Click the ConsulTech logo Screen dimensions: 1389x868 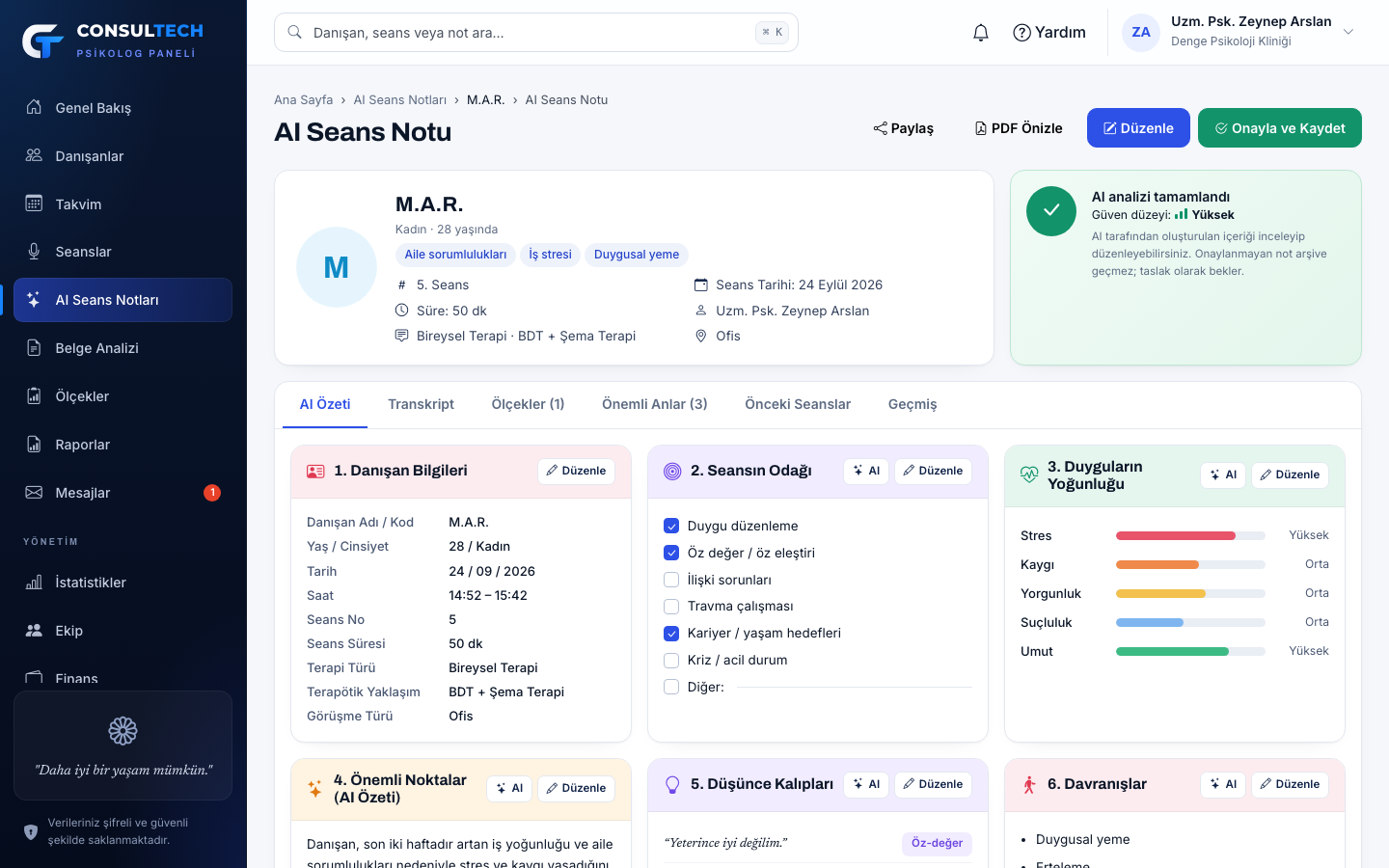click(113, 41)
